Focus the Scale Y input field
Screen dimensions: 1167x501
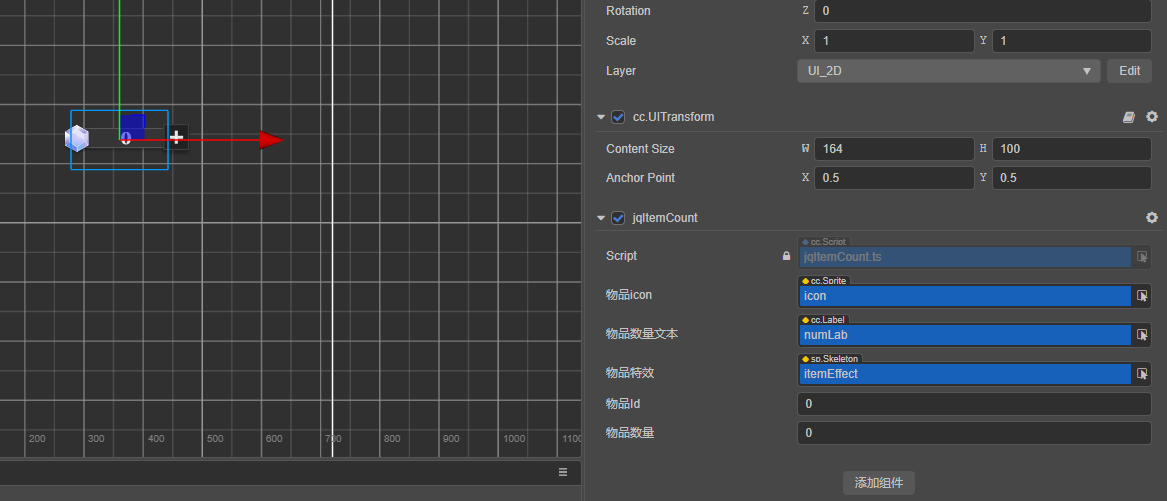[1072, 41]
